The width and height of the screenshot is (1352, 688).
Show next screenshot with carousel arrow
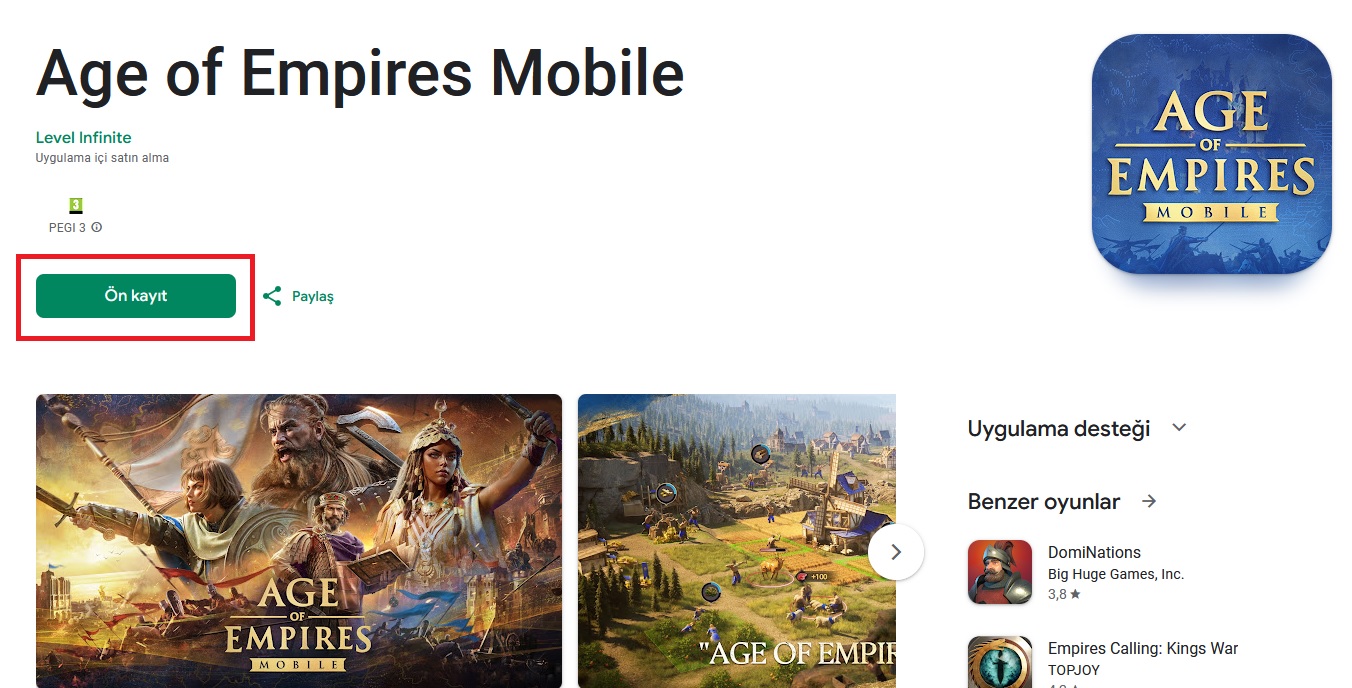[x=896, y=552]
